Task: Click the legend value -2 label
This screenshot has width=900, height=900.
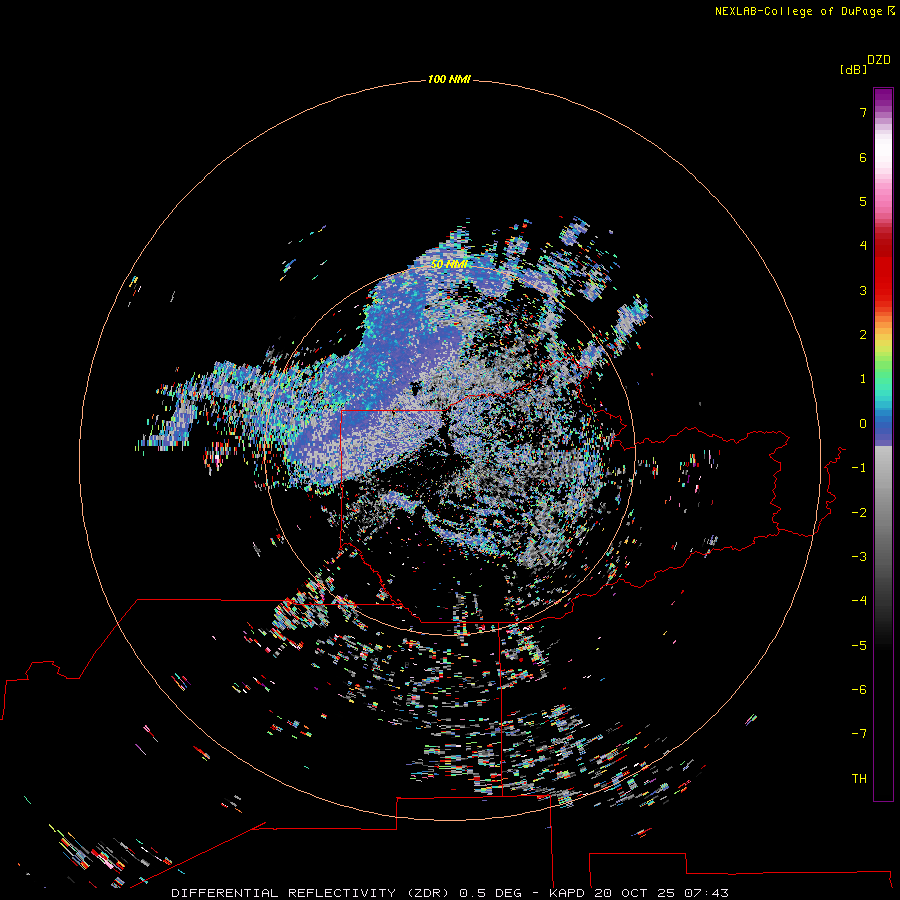Action: click(x=859, y=513)
